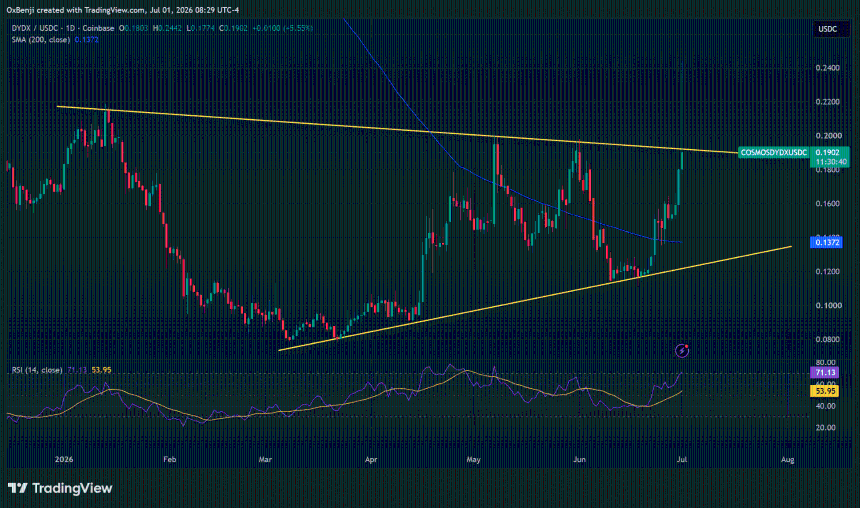Click the 0.1600 price axis label
The image size is (860, 508).
point(827,204)
